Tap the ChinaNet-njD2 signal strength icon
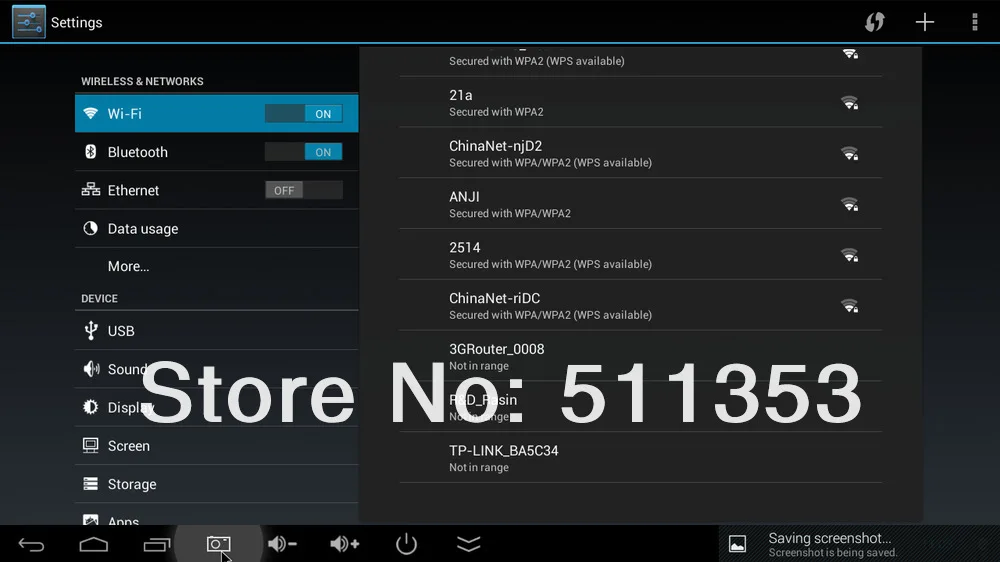 pyautogui.click(x=849, y=153)
